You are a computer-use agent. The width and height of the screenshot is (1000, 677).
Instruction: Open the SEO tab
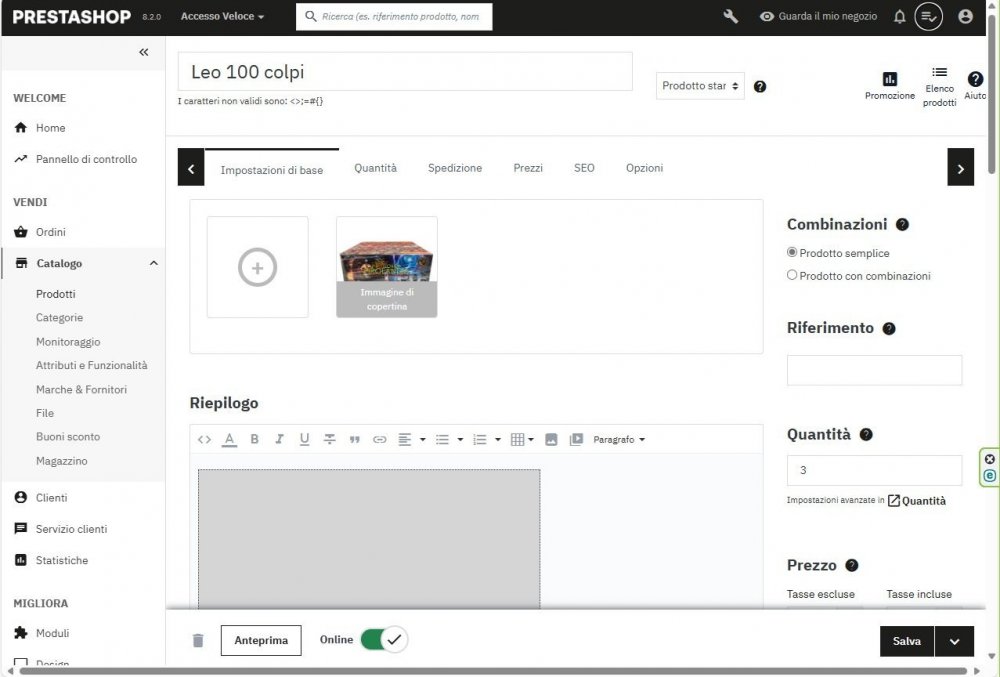click(584, 168)
